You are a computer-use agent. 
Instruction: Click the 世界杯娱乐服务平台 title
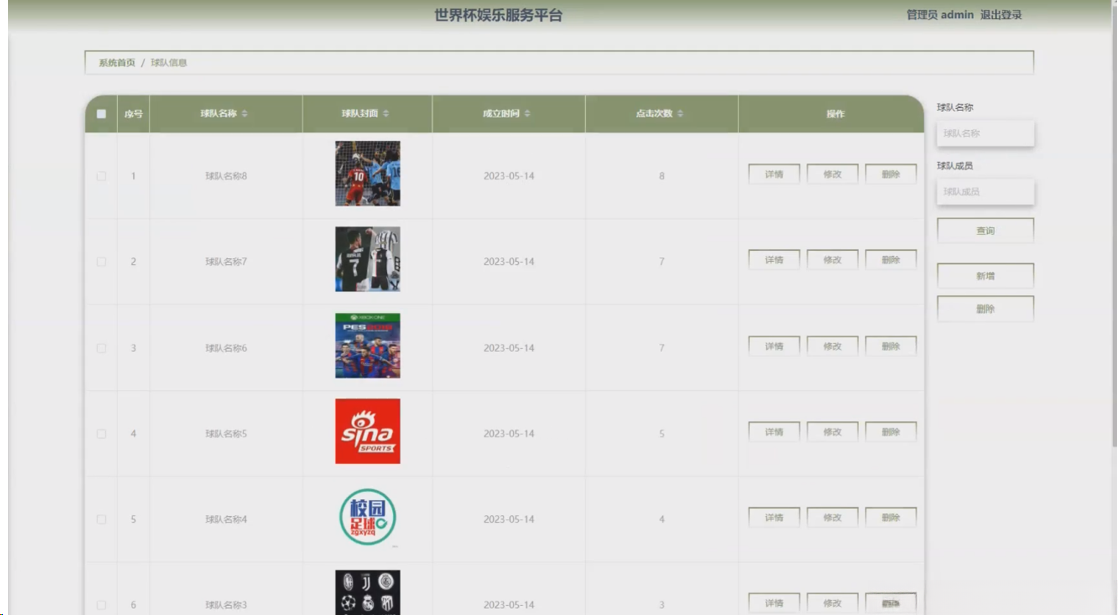click(x=498, y=15)
